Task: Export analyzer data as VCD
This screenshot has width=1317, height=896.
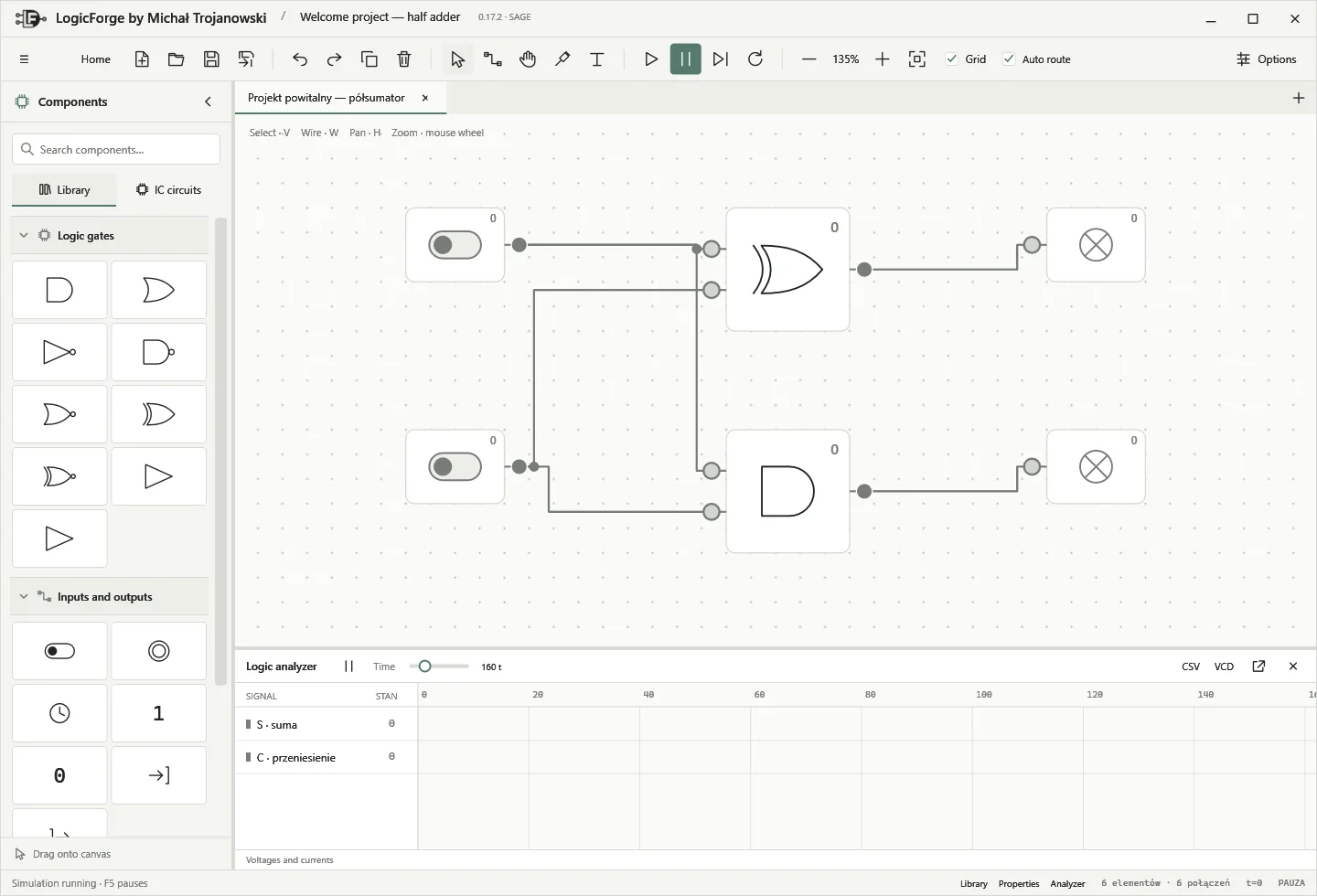Action: [x=1224, y=667]
